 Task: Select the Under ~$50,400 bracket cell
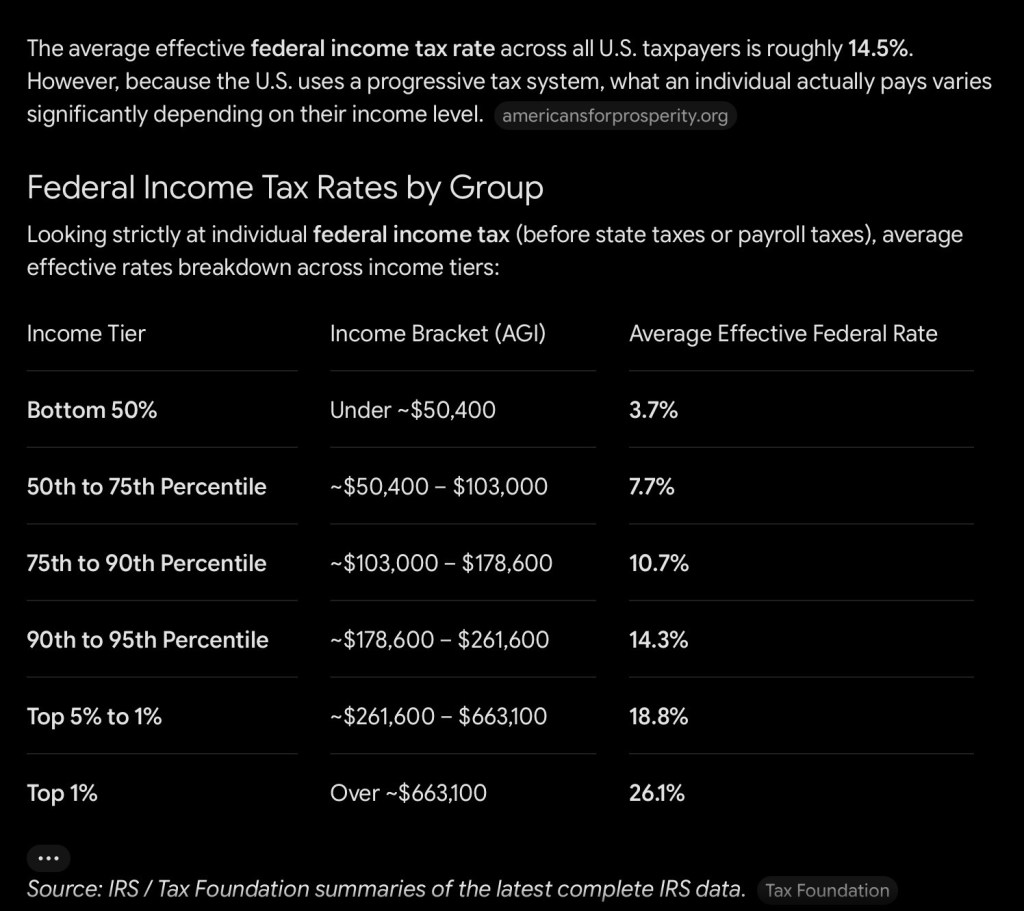413,410
